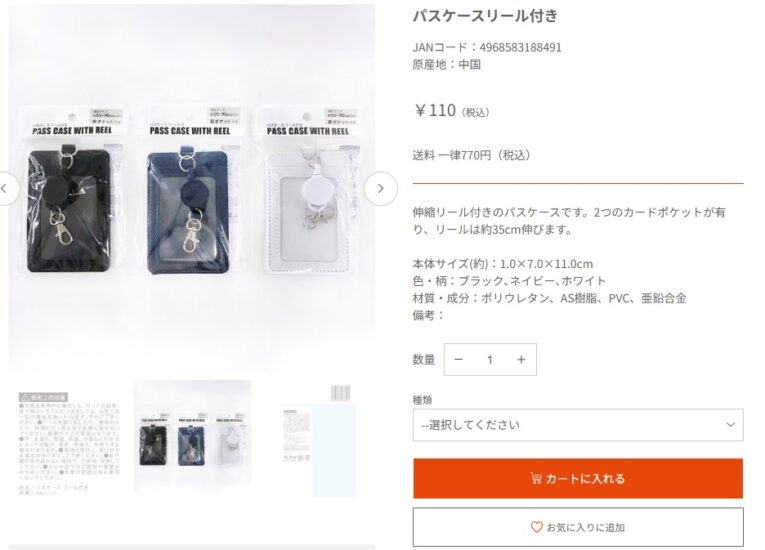Click お気に入りに追加 button
Viewport: 765px width, 550px height.
coord(578,527)
